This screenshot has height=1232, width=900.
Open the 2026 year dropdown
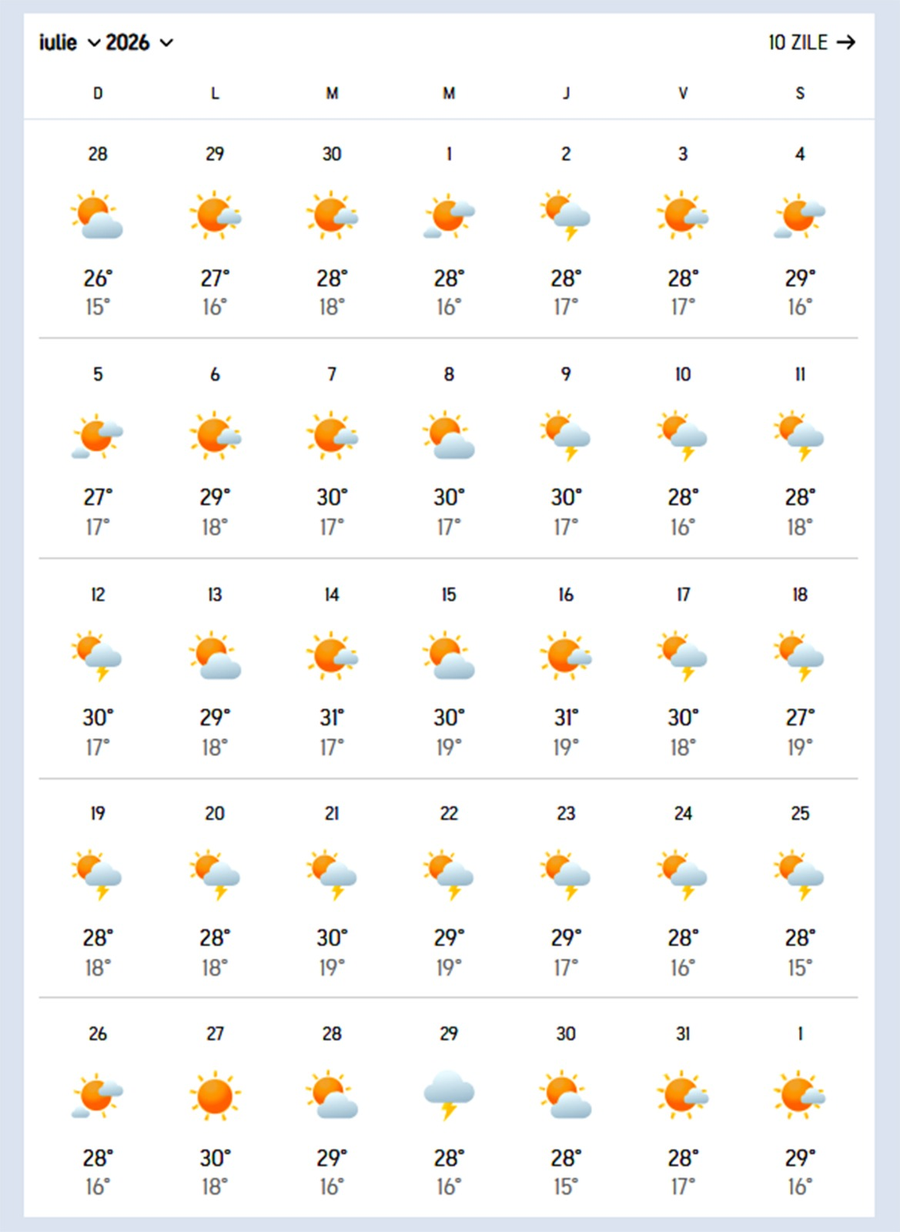(140, 42)
